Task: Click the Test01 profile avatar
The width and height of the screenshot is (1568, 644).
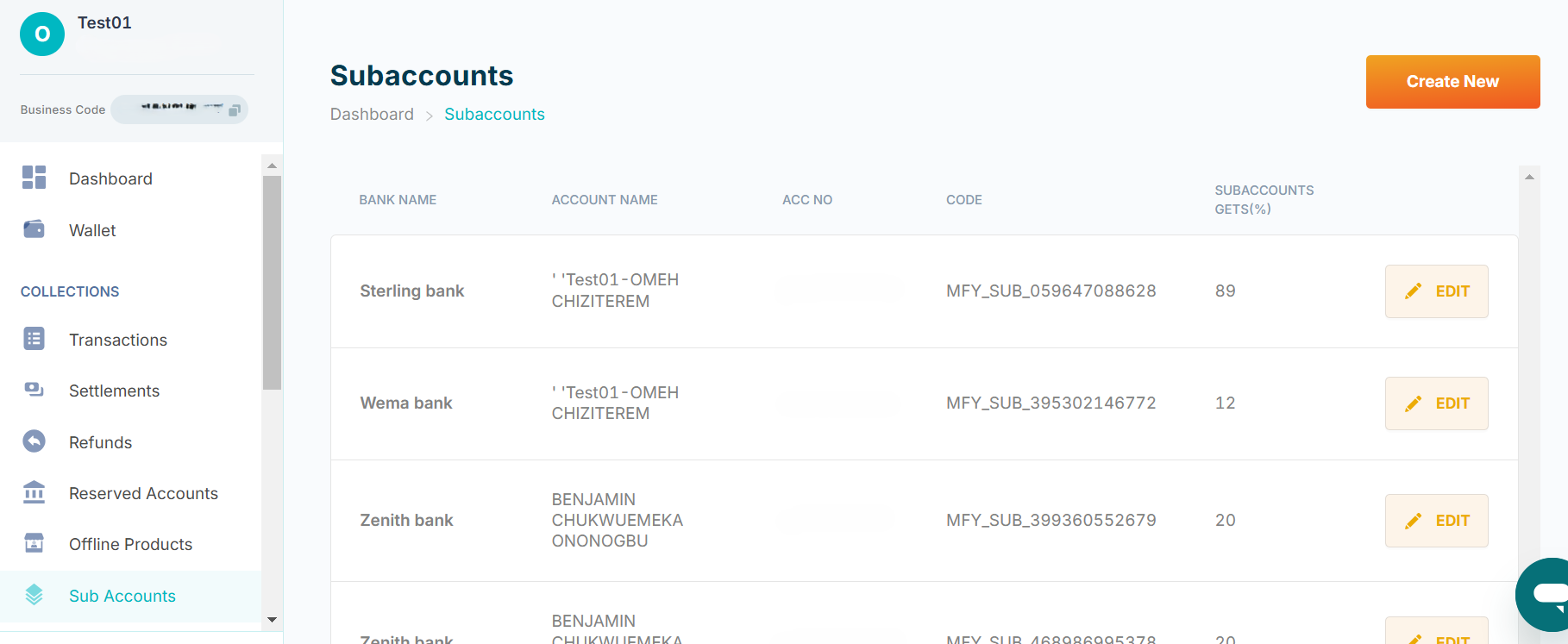Action: click(x=42, y=34)
